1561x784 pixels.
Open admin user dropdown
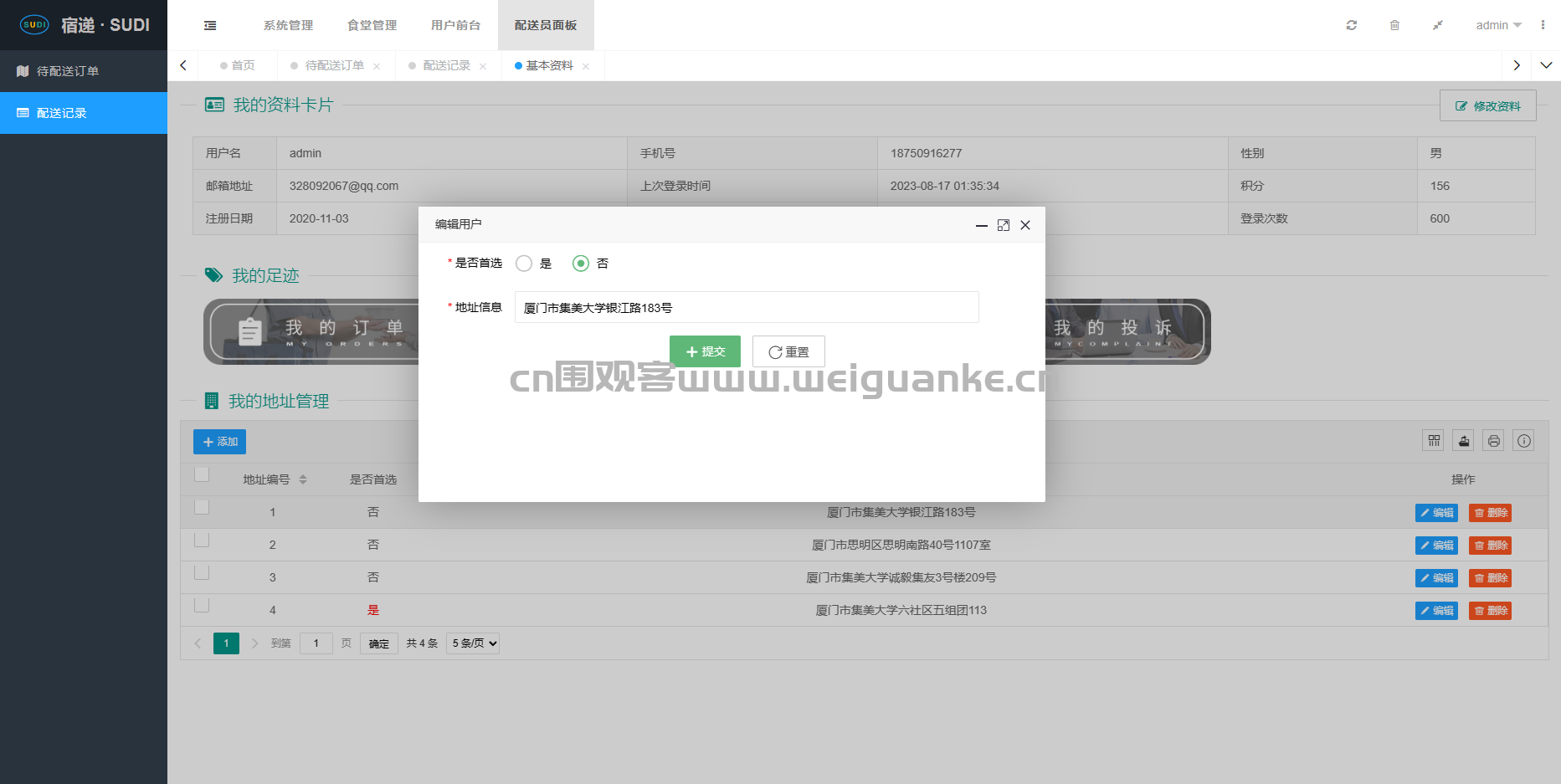(x=1498, y=25)
